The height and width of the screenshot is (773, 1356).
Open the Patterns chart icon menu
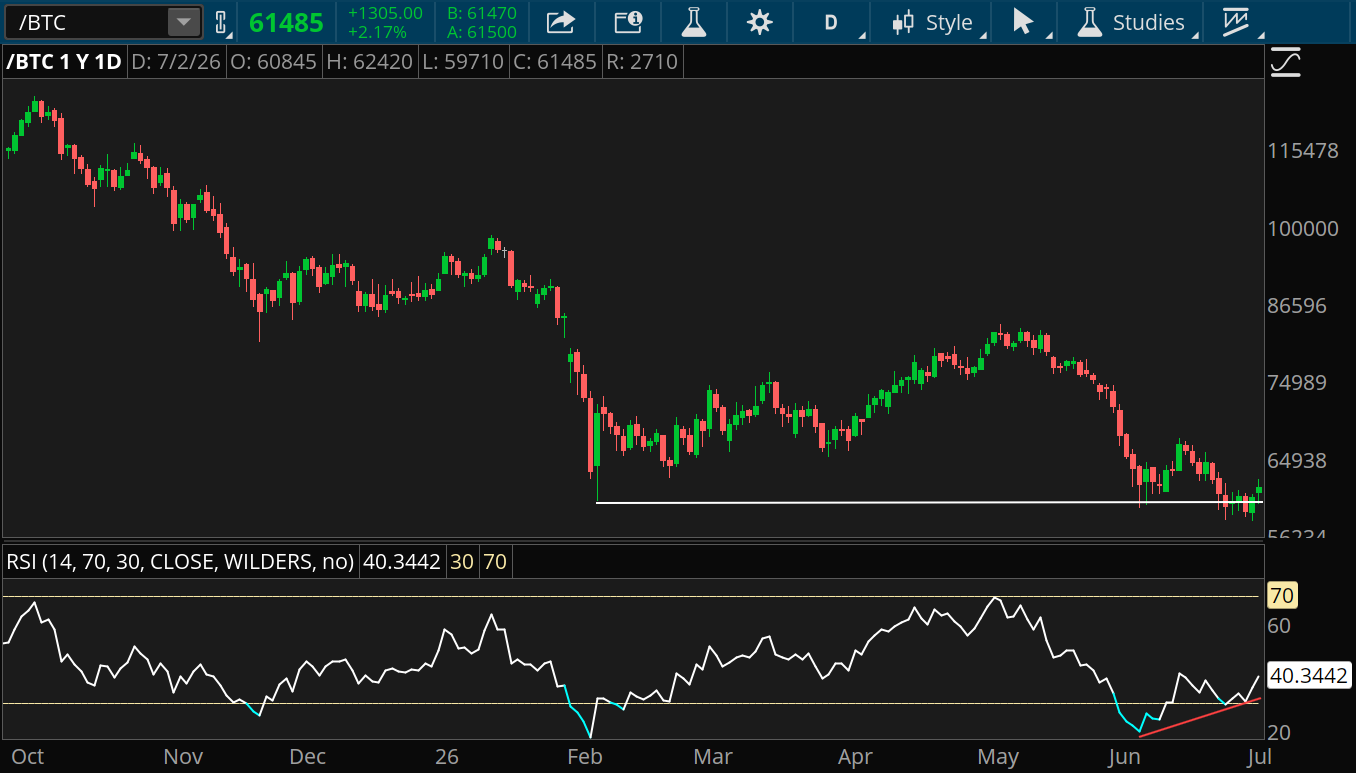(x=1237, y=22)
